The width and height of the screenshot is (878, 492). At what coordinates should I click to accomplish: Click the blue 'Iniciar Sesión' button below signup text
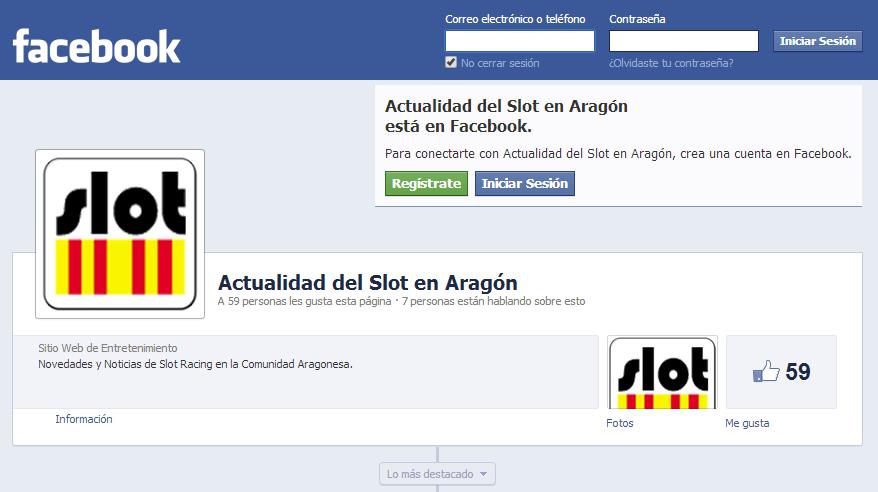tap(525, 184)
